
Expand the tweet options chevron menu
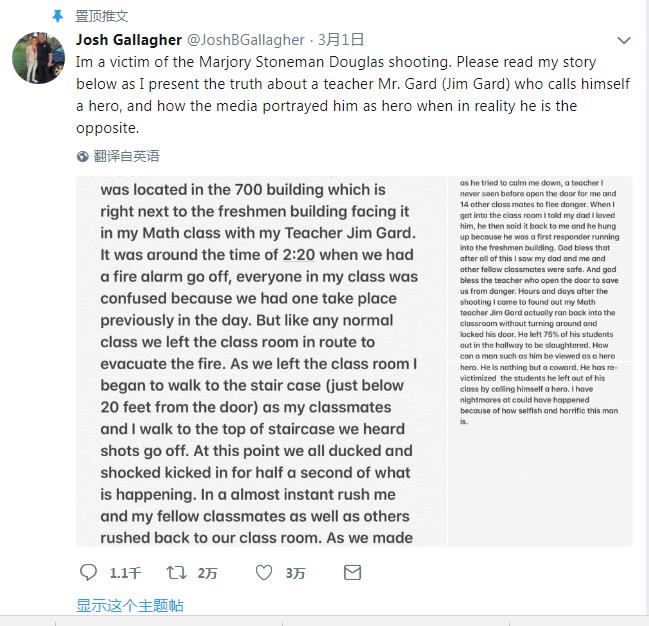point(624,40)
